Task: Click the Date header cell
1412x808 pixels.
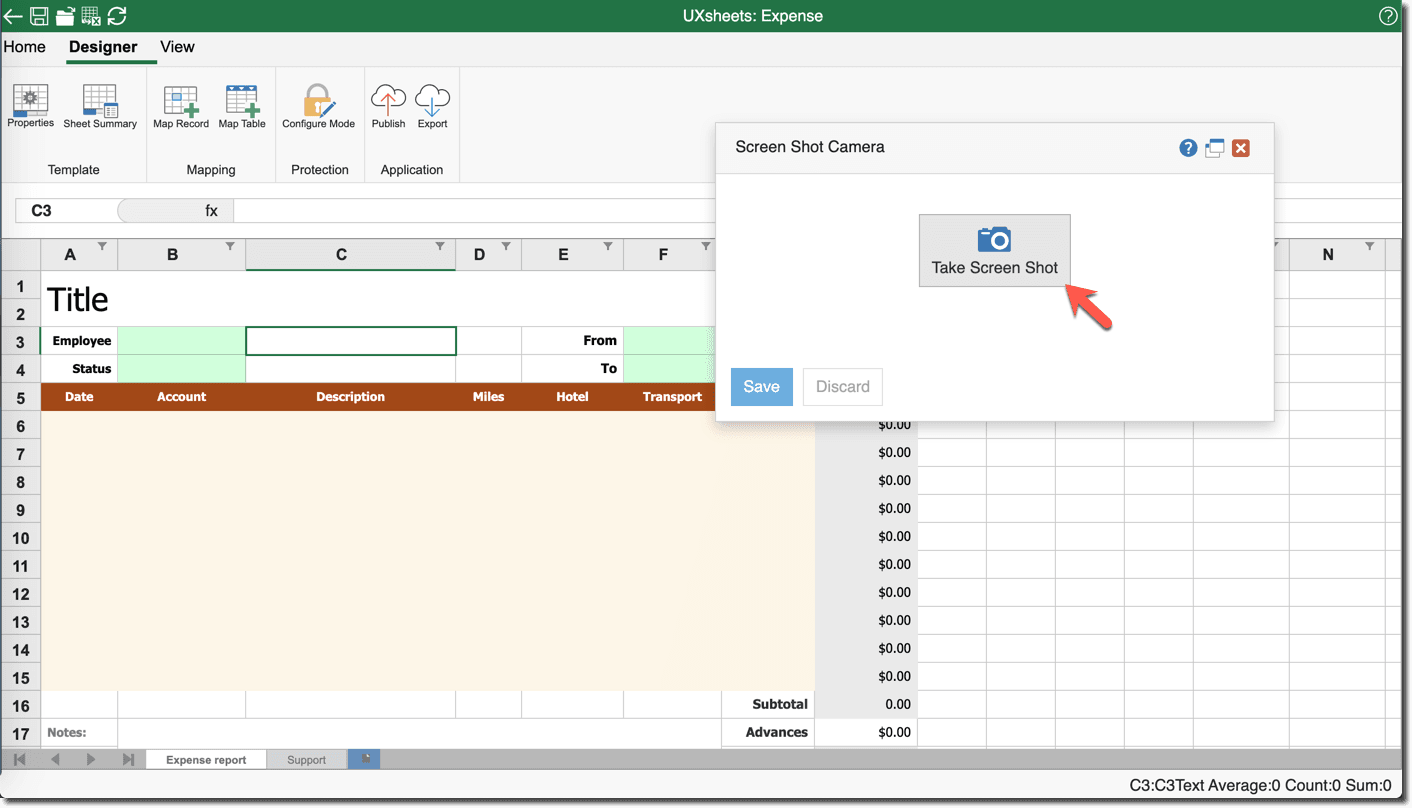Action: tap(79, 397)
